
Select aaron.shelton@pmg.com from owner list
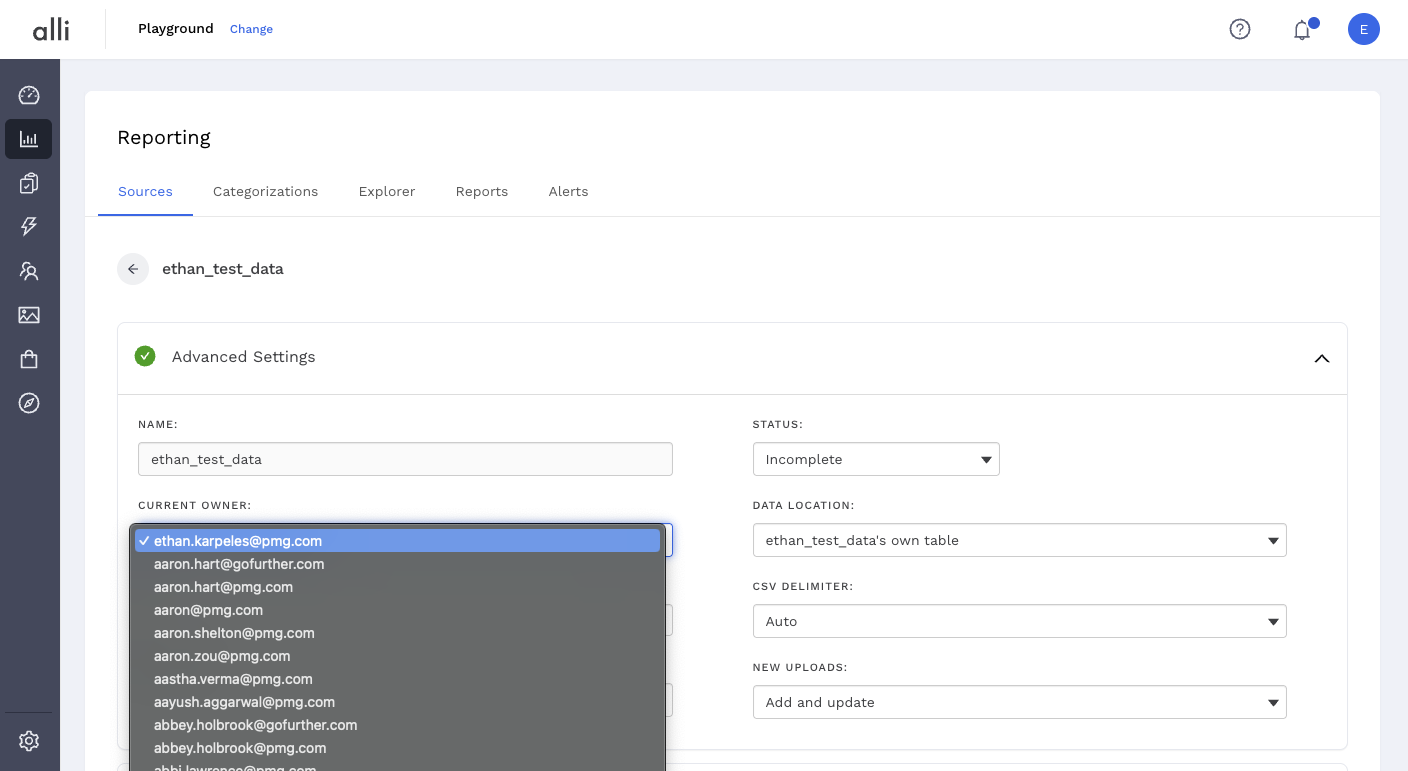click(x=234, y=633)
